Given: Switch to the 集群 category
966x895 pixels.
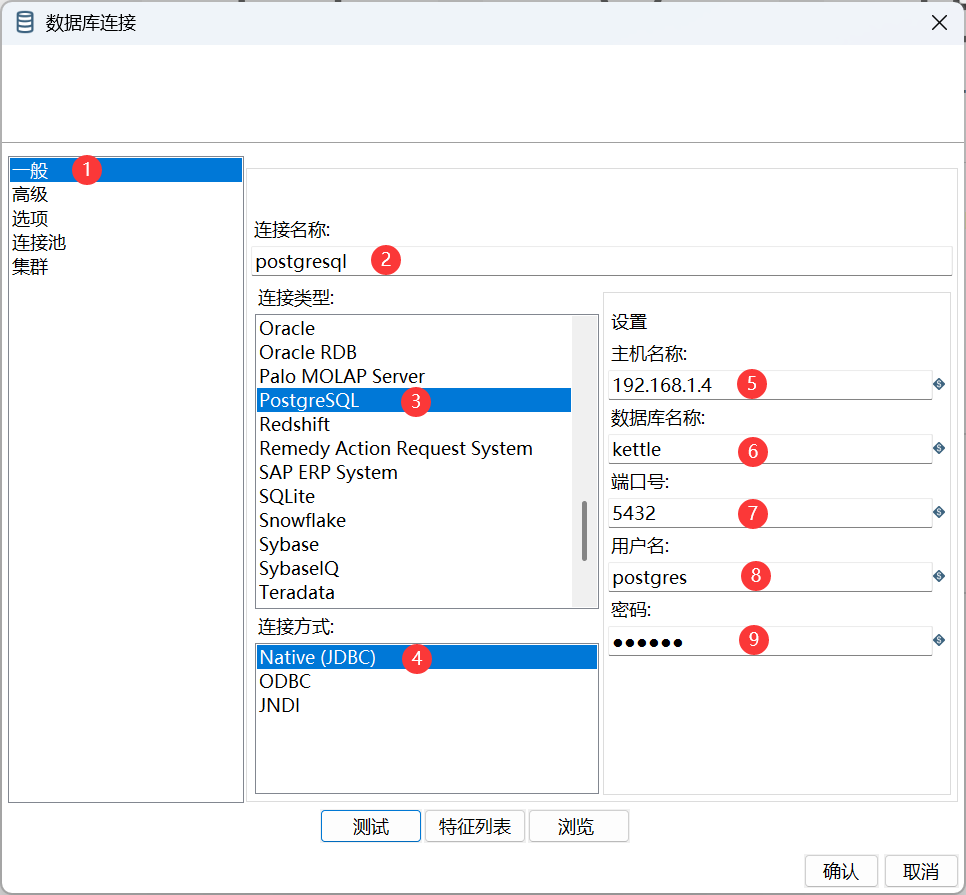Looking at the screenshot, I should [x=126, y=266].
